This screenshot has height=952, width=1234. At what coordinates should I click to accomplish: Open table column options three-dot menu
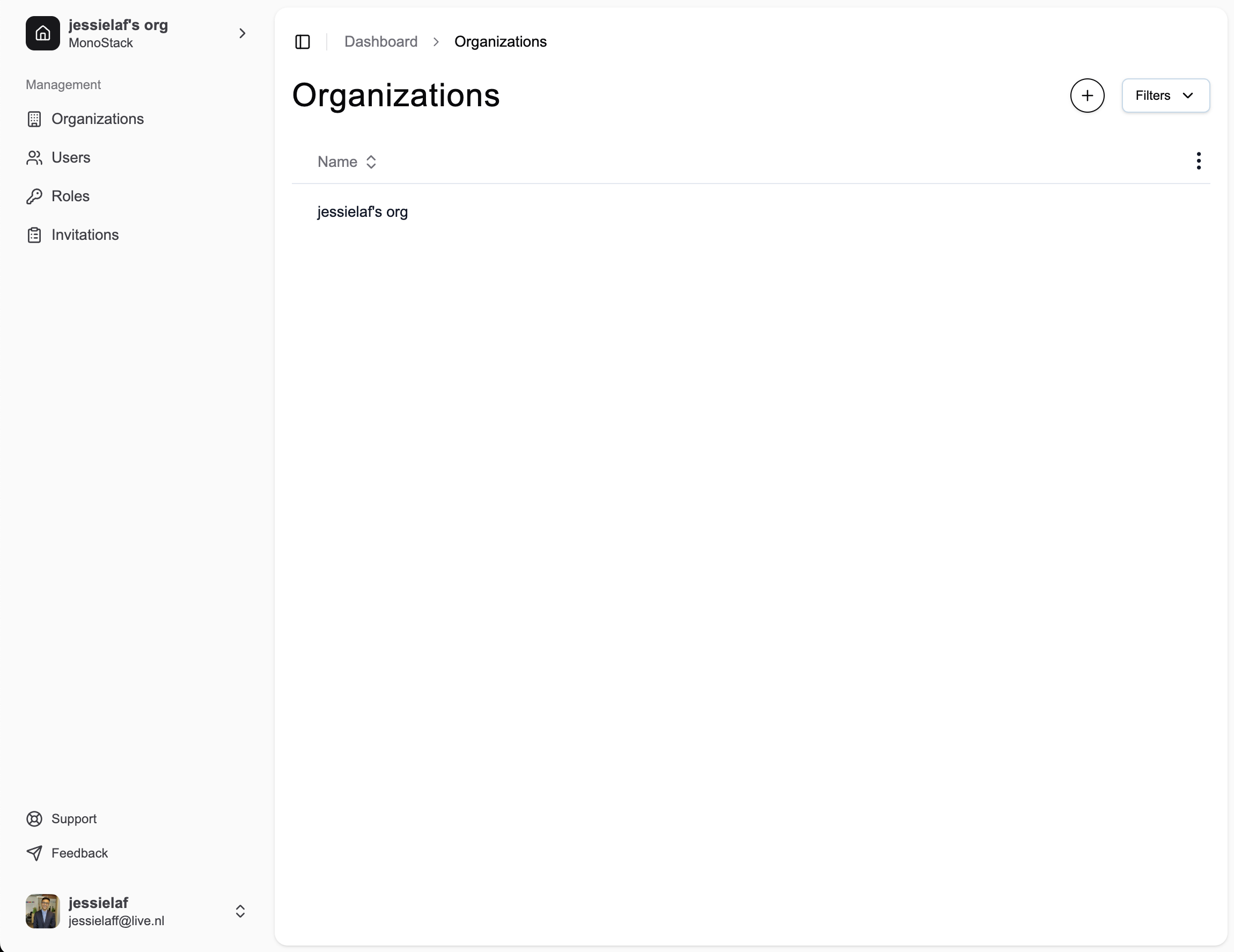coord(1198,161)
